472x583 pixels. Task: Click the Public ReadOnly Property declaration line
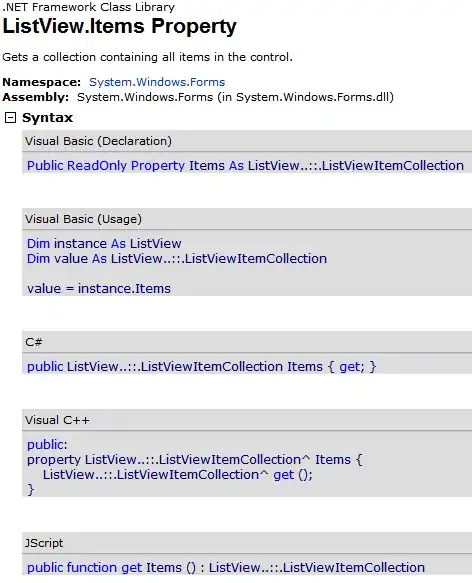pyautogui.click(x=245, y=165)
